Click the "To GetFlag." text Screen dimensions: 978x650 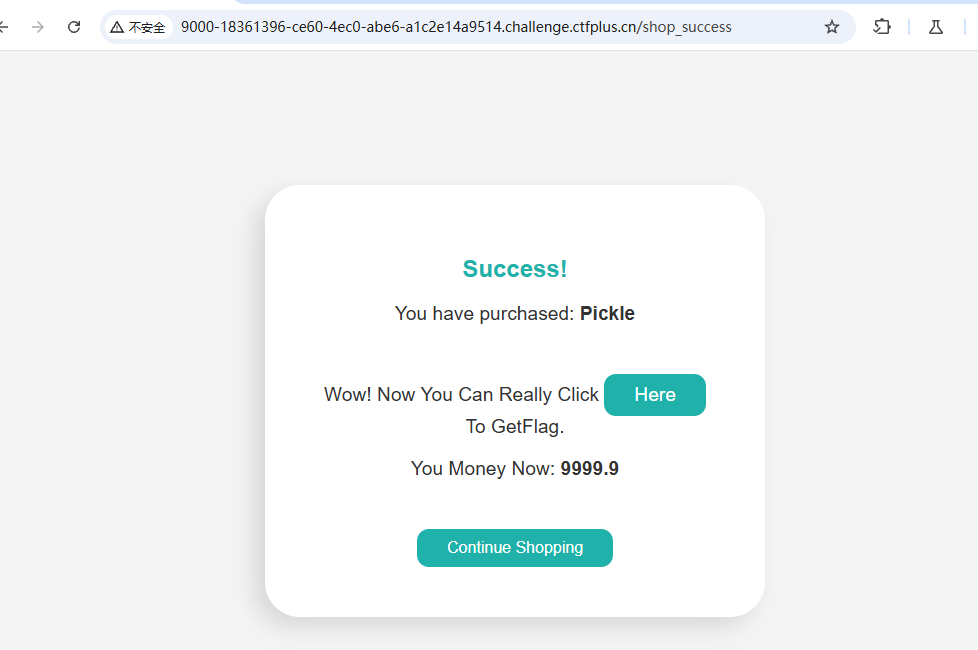[515, 427]
